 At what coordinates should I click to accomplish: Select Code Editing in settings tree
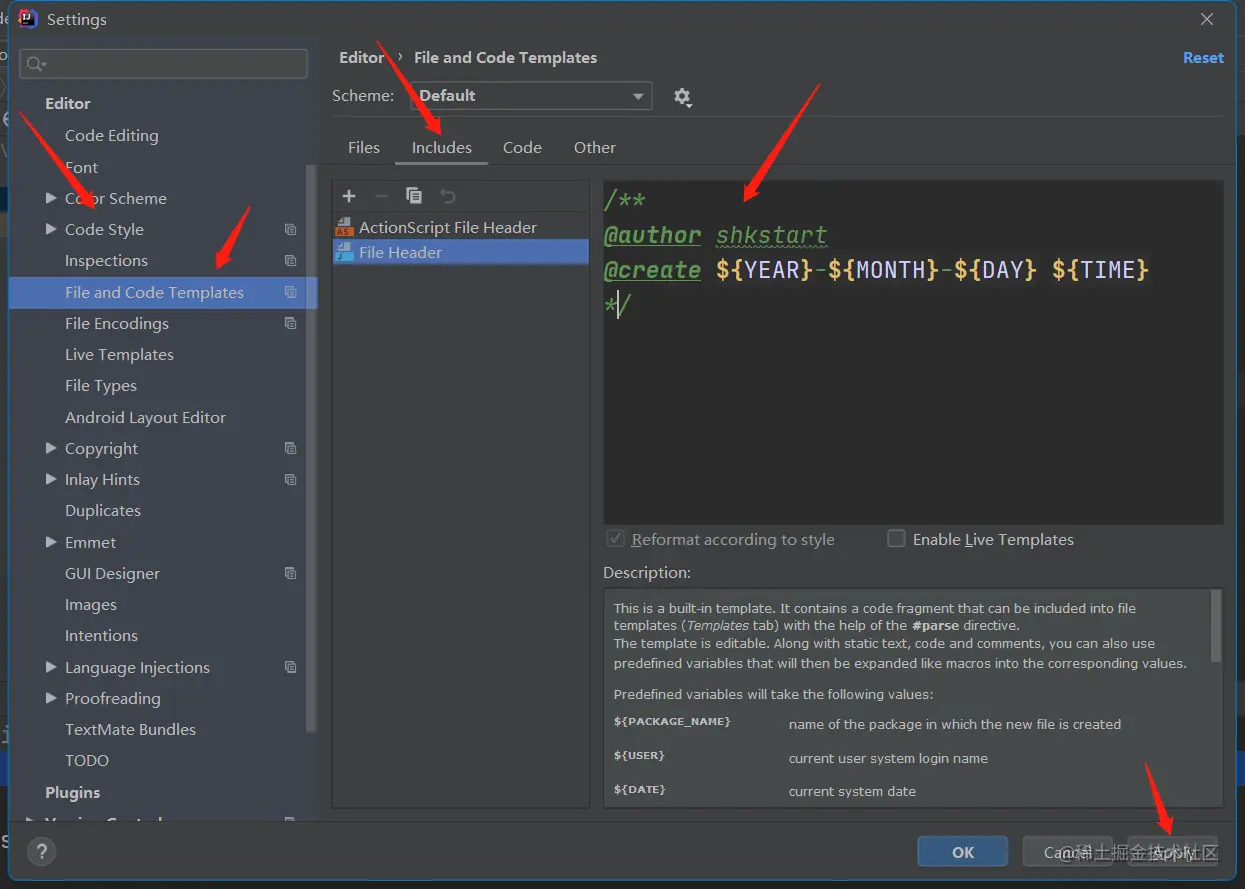[112, 136]
